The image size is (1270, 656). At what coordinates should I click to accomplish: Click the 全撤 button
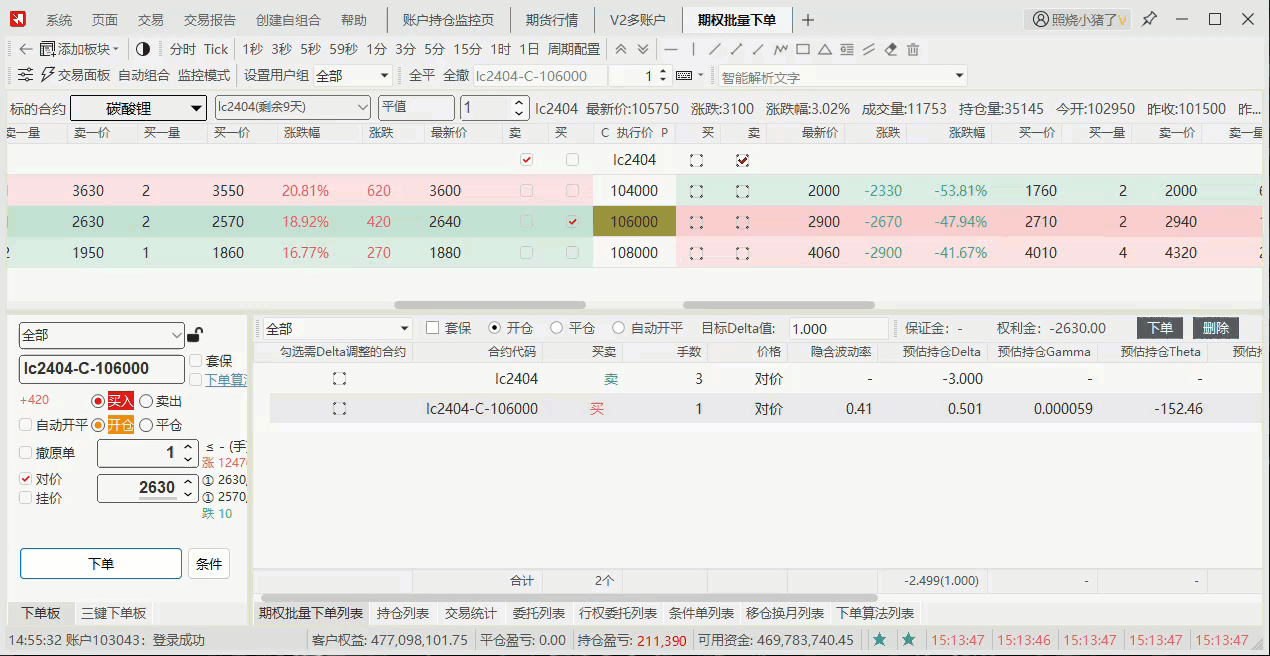tap(457, 74)
